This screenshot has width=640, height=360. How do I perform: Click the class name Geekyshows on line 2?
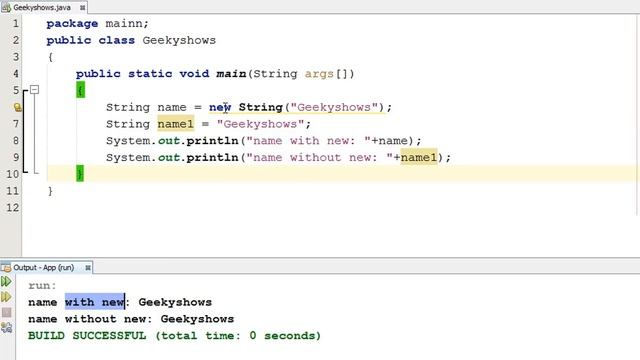tap(179, 40)
